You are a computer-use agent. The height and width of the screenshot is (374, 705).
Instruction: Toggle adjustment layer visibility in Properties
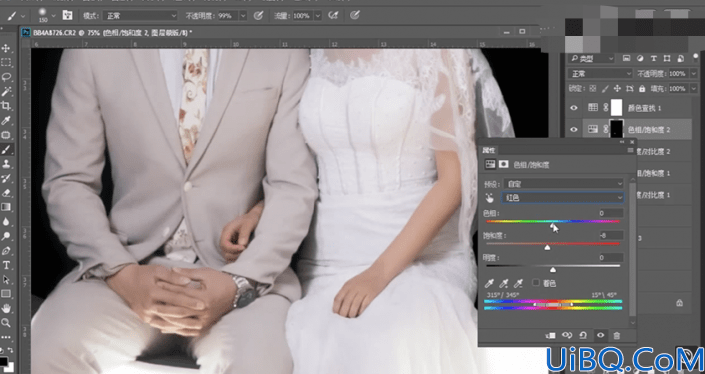point(600,335)
